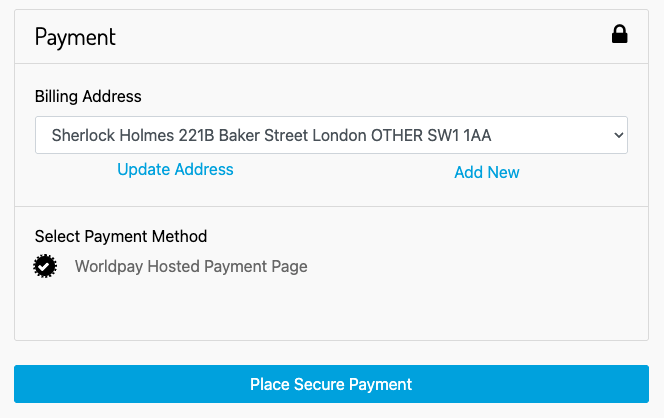Click the secure lock symbol top right
The width and height of the screenshot is (664, 418).
(620, 36)
